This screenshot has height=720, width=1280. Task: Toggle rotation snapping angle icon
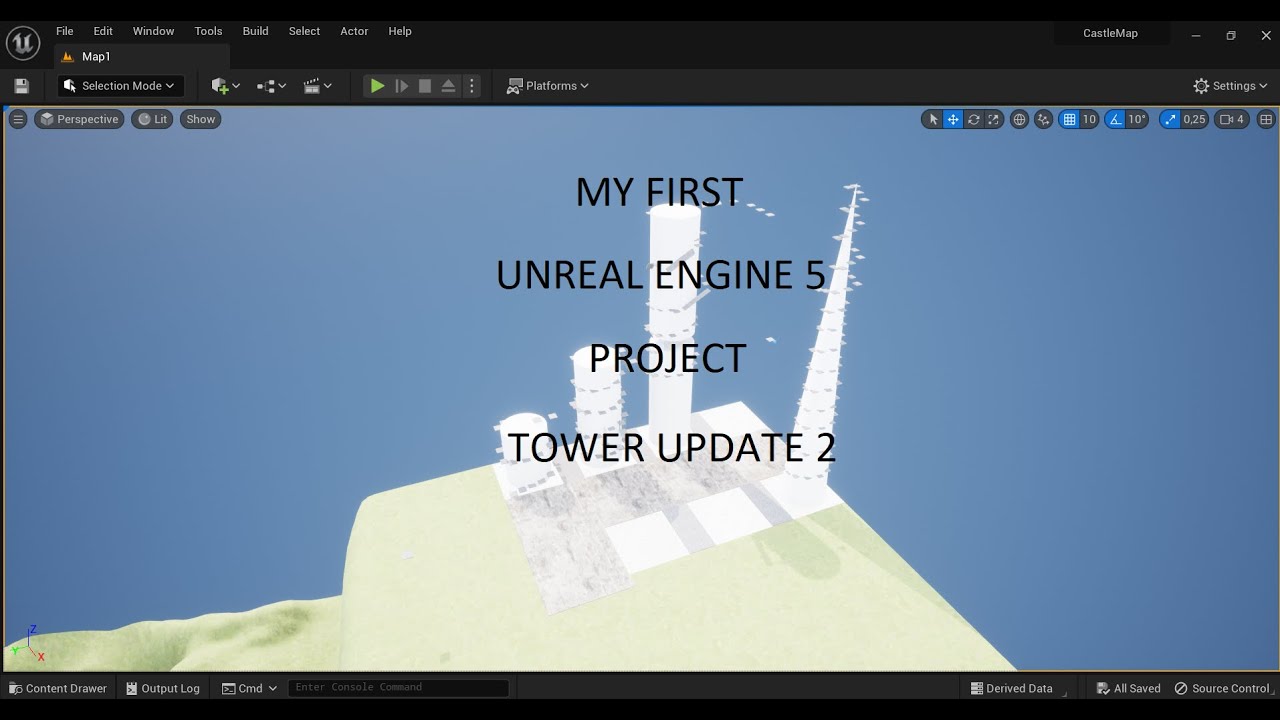1115,119
